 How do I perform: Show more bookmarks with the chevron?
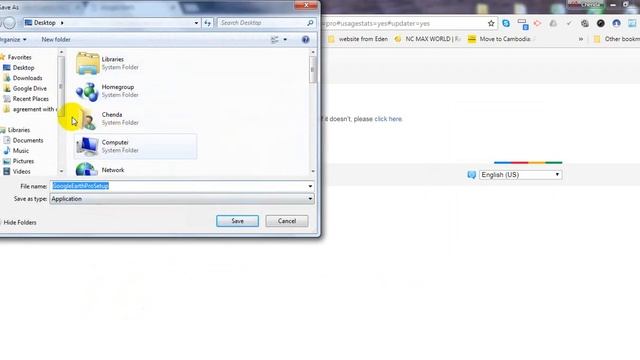(x=581, y=39)
